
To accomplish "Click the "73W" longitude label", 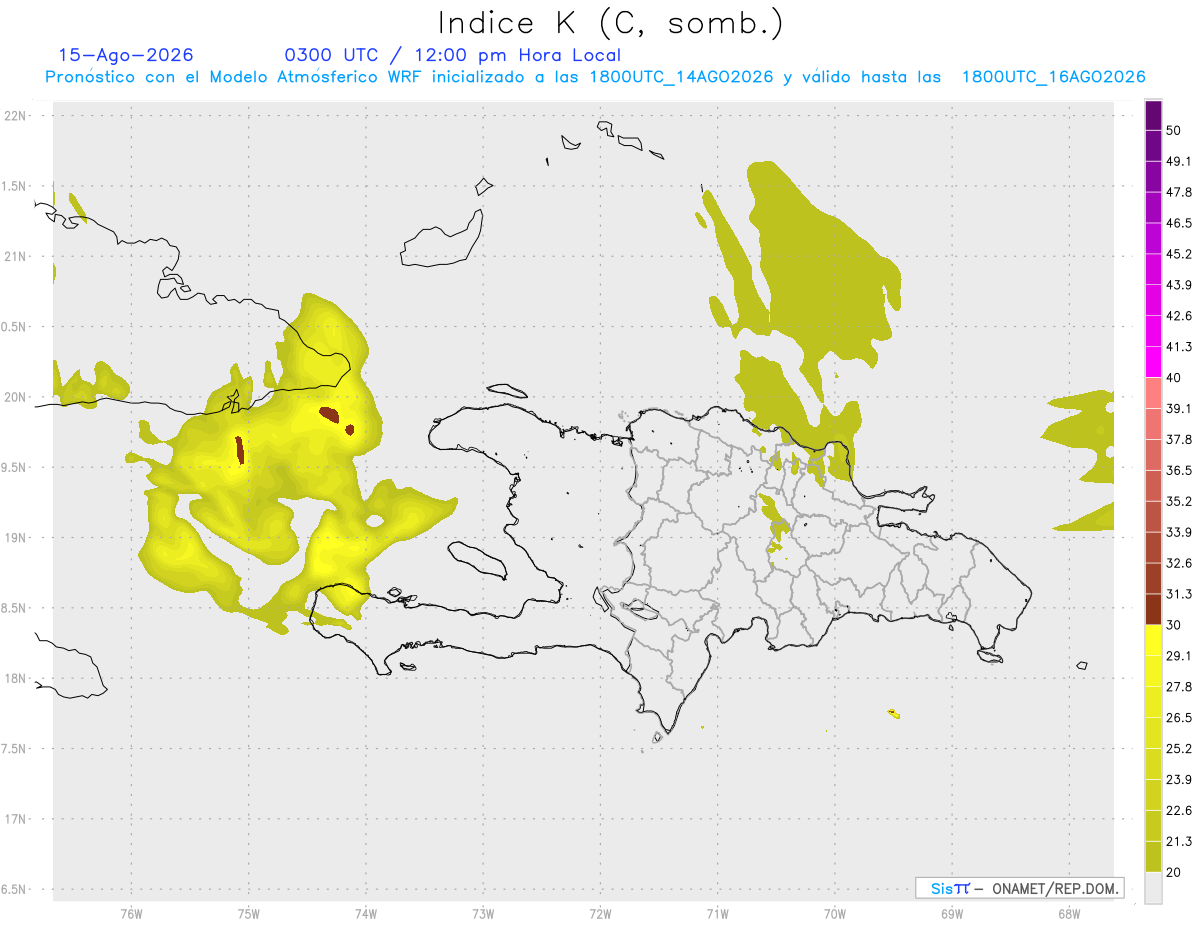I will point(483,913).
